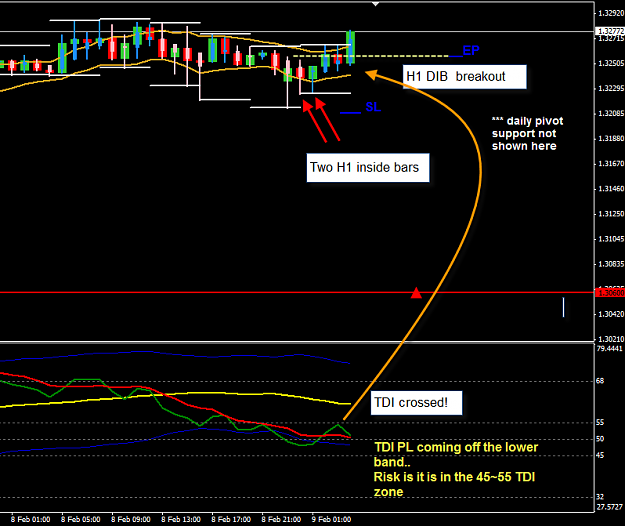The width and height of the screenshot is (625, 526).
Task: Click the 'H1 DIB breakout' text label
Action: pos(464,77)
